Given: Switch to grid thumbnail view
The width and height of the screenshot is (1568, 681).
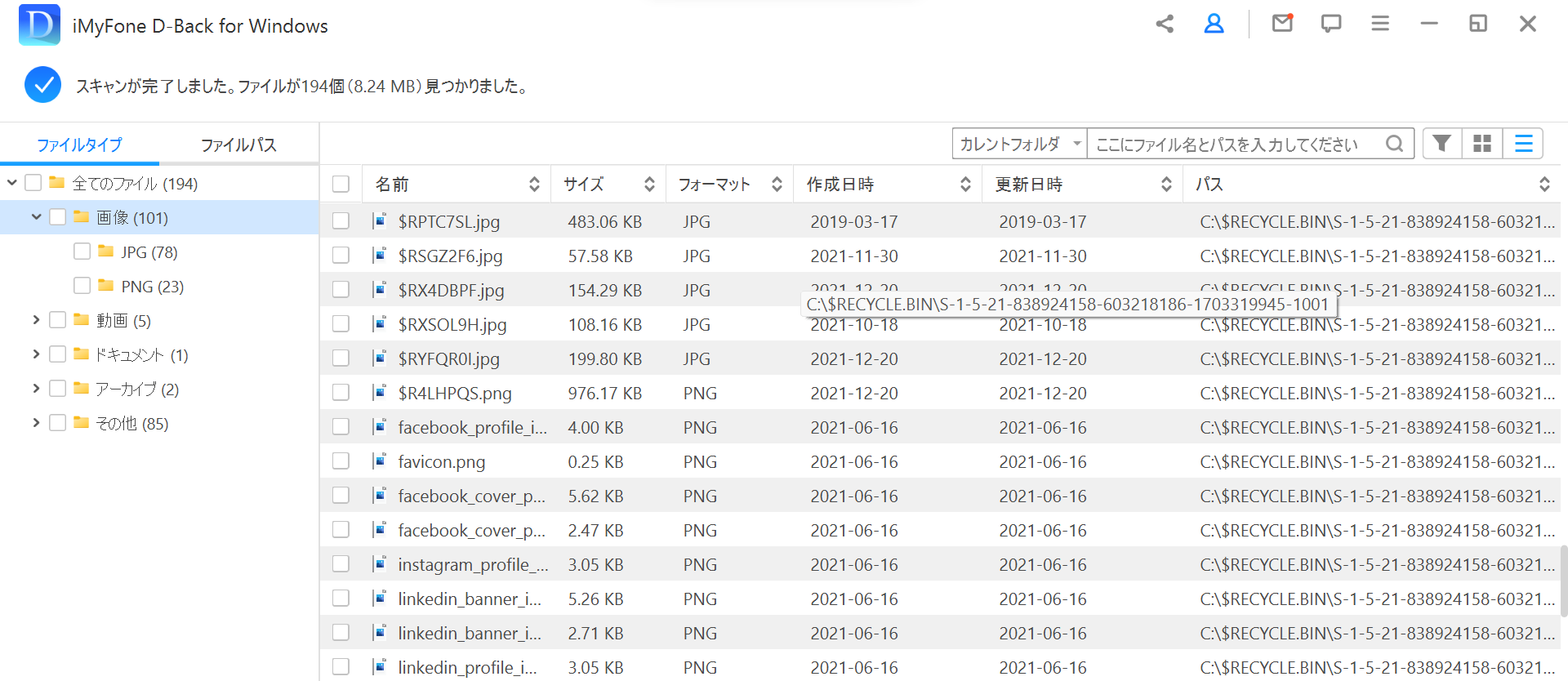Looking at the screenshot, I should click(x=1481, y=144).
